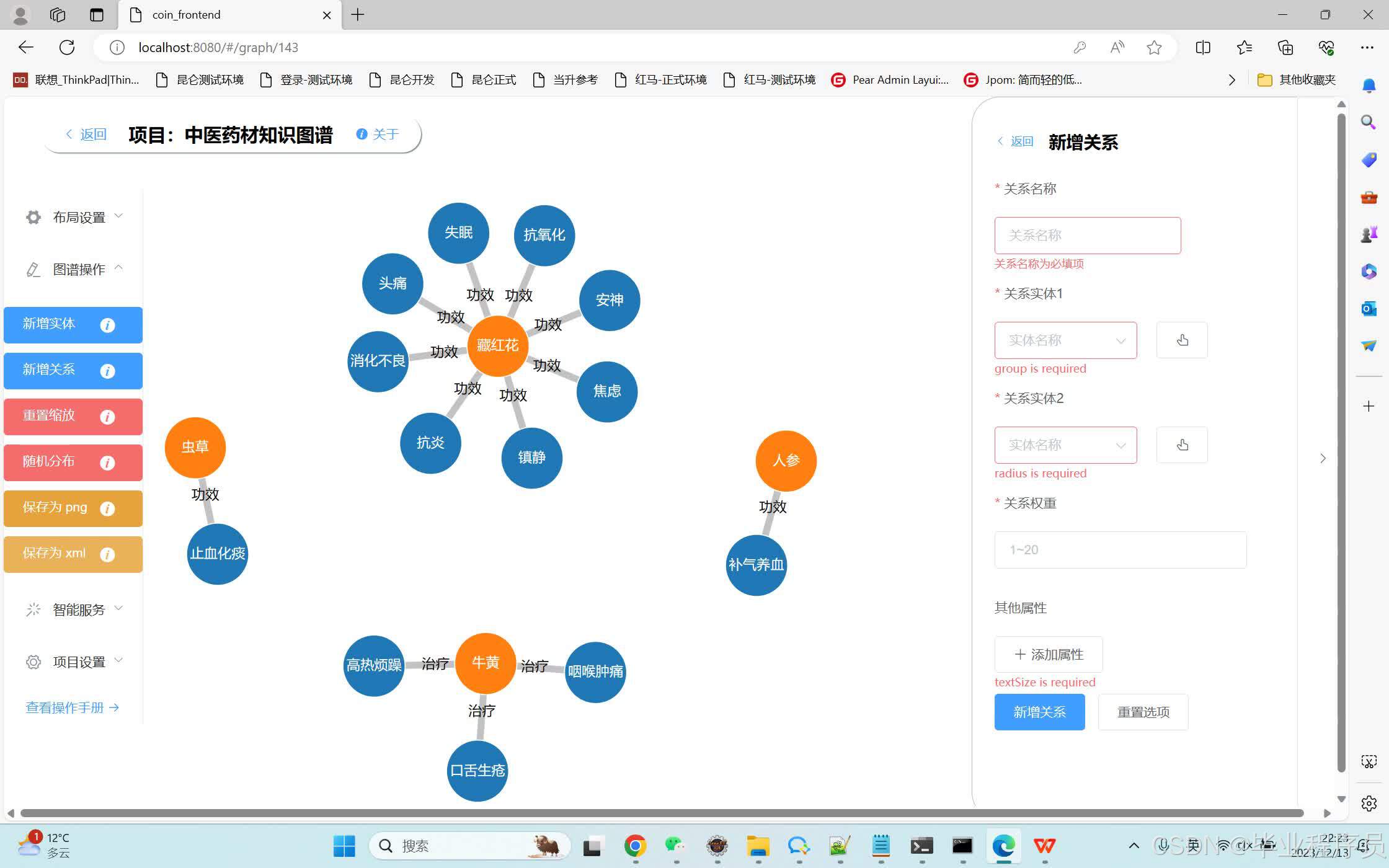This screenshot has width=1389, height=868.
Task: Click the 关于 info icon in header
Action: point(362,134)
